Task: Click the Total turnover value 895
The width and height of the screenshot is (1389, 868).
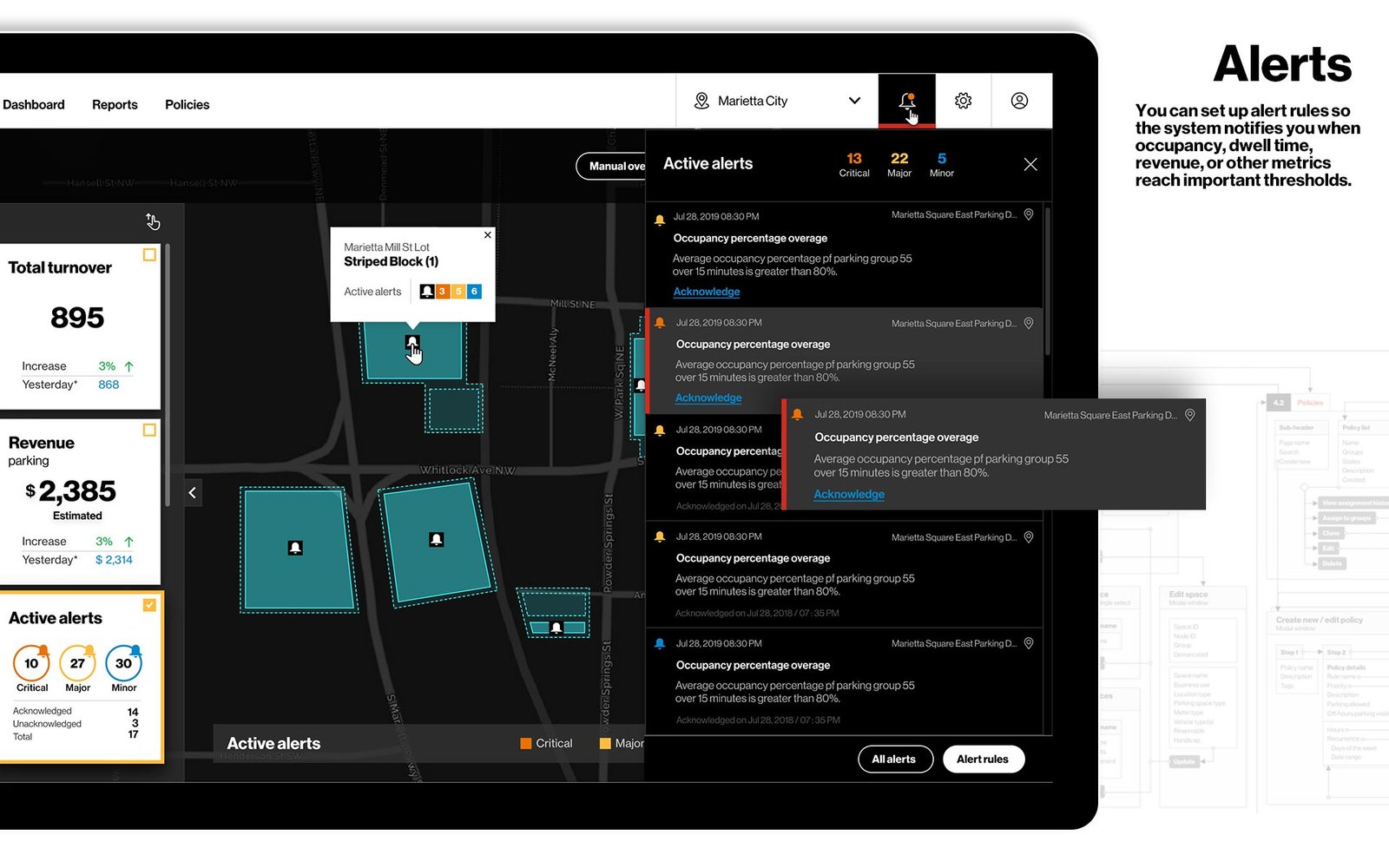Action: click(77, 318)
